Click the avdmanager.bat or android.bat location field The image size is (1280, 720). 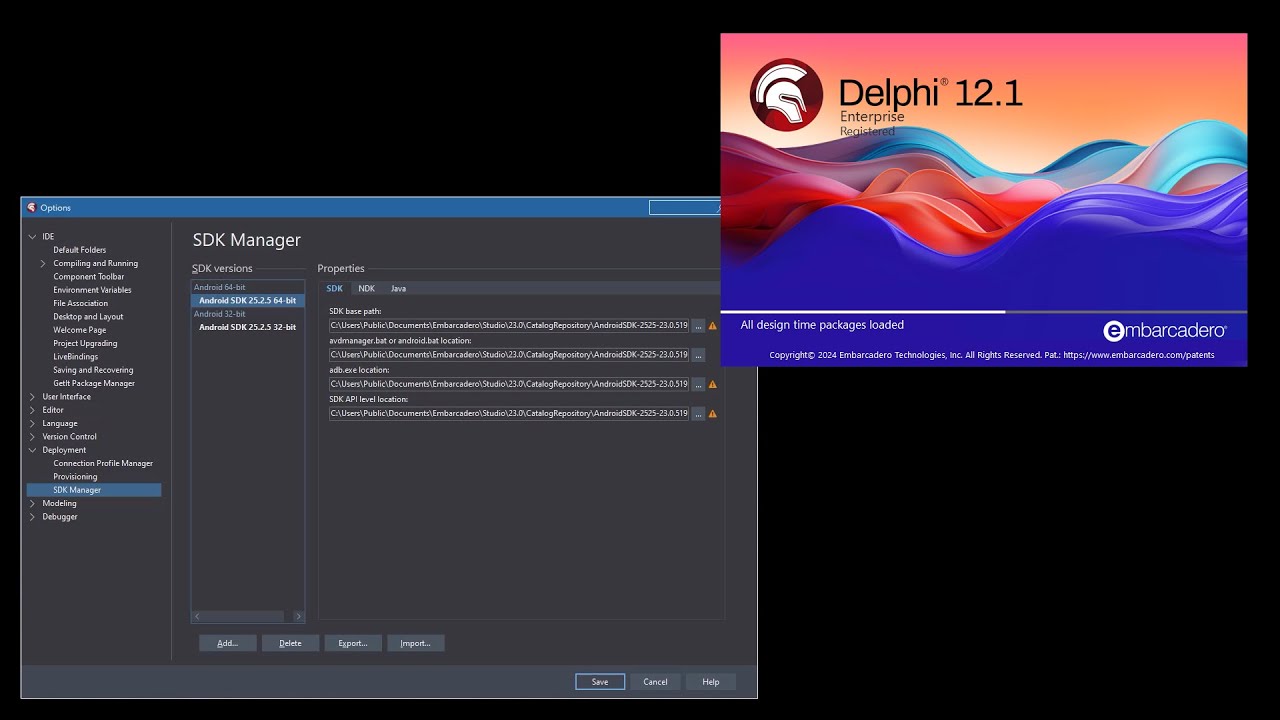point(509,355)
